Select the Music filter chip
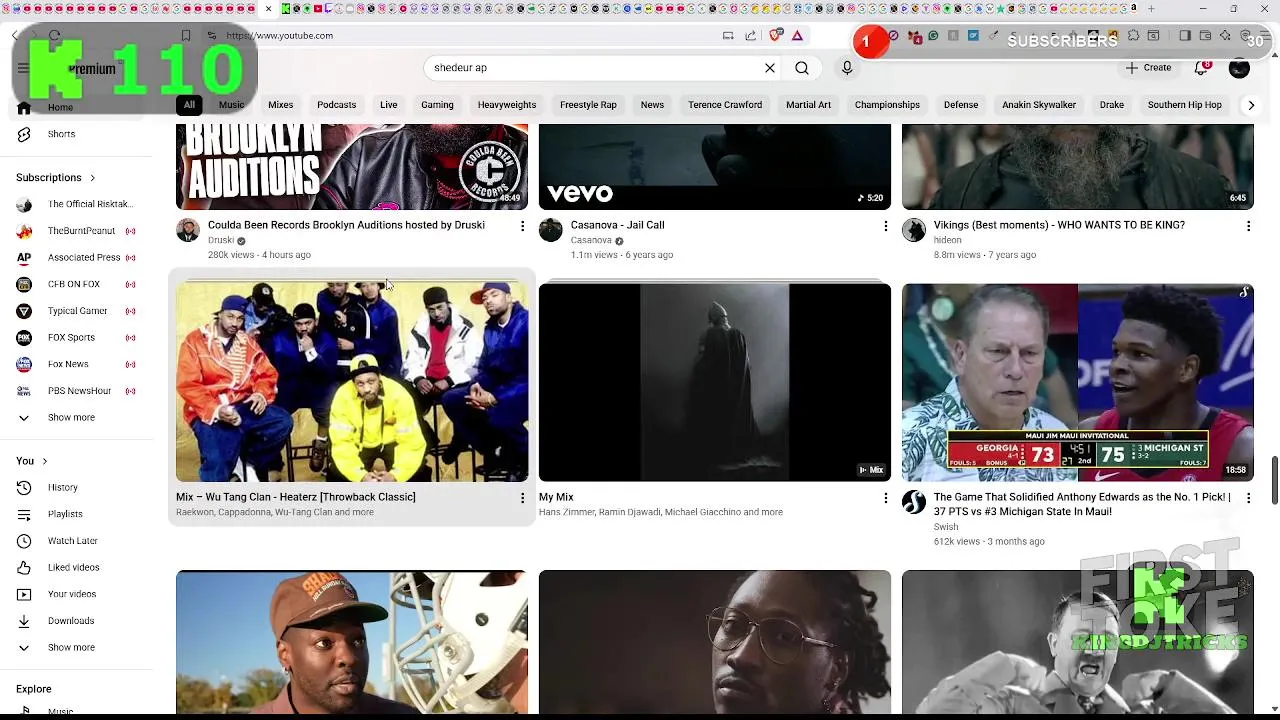 pyautogui.click(x=231, y=105)
